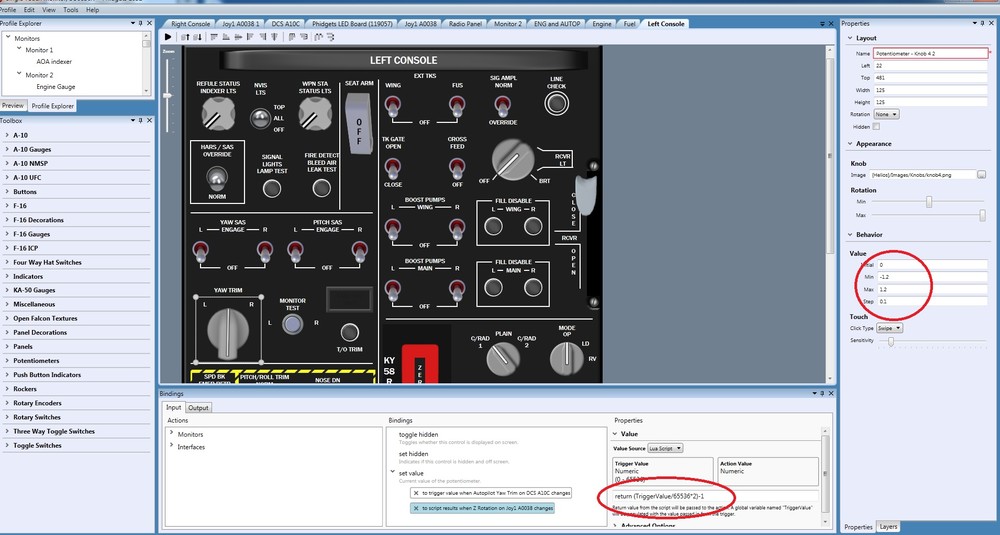Open the Preview panel tab
This screenshot has width=1000, height=535.
[13, 106]
